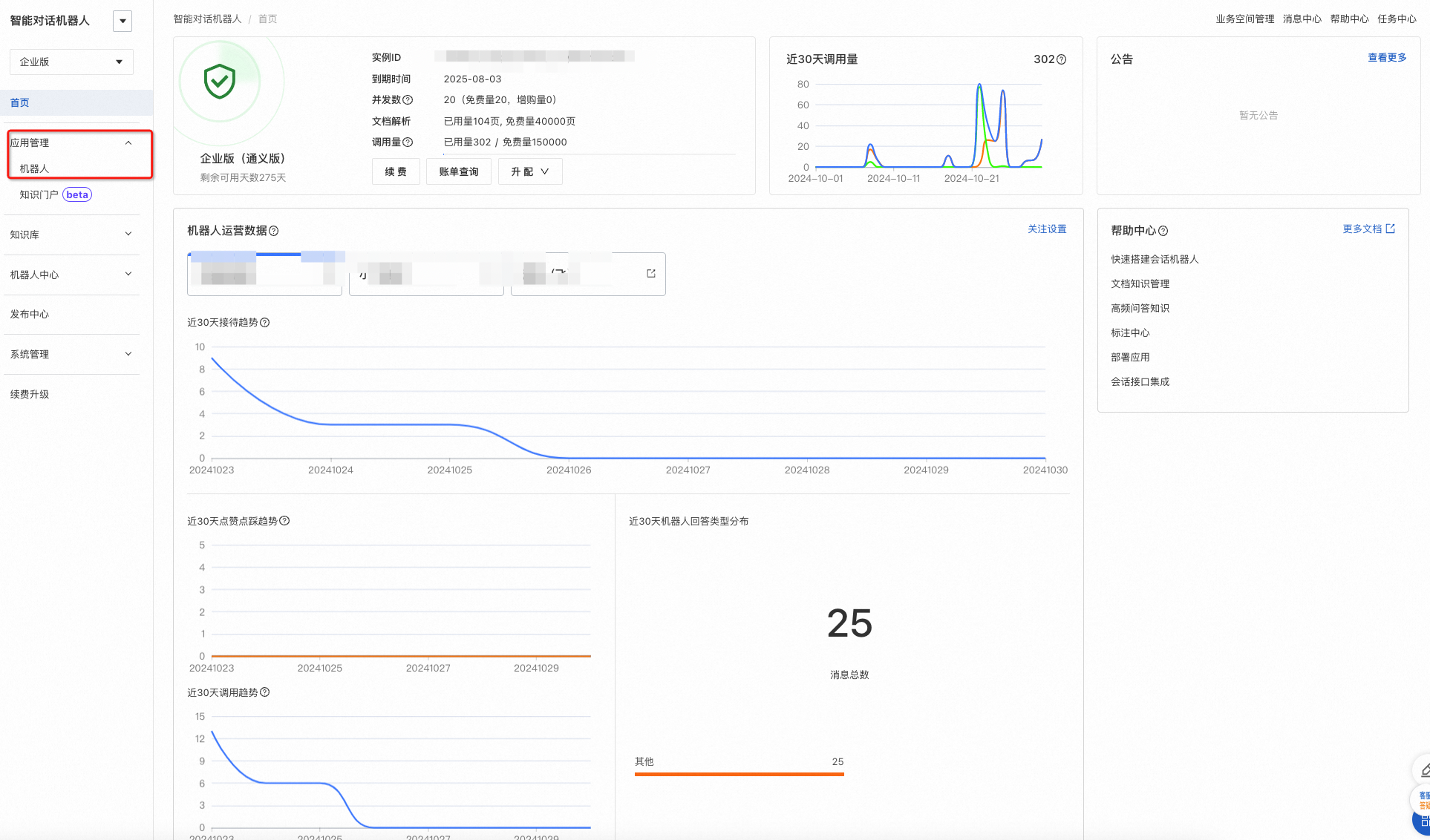1430x840 pixels.
Task: Click help icon beside 帮助中心 panel title
Action: (1163, 231)
